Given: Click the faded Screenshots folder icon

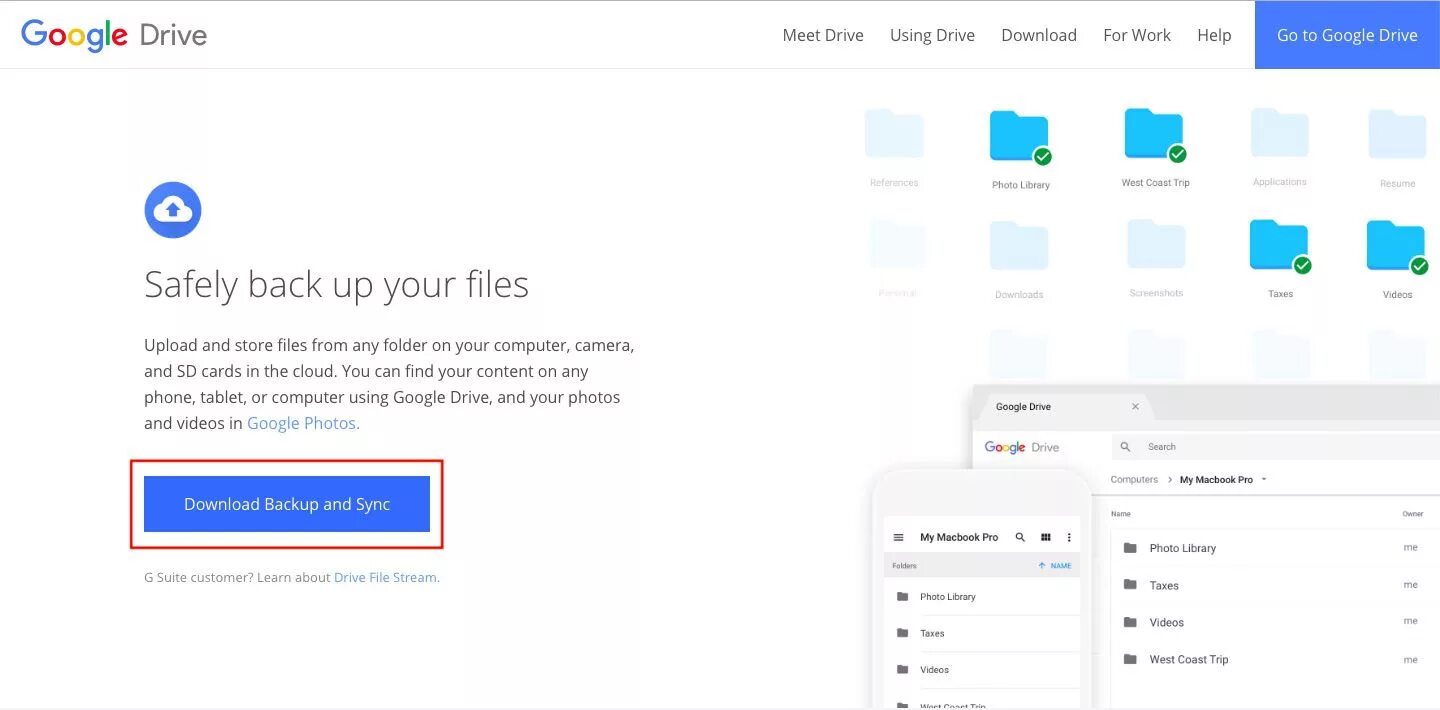Looking at the screenshot, I should coord(1156,245).
